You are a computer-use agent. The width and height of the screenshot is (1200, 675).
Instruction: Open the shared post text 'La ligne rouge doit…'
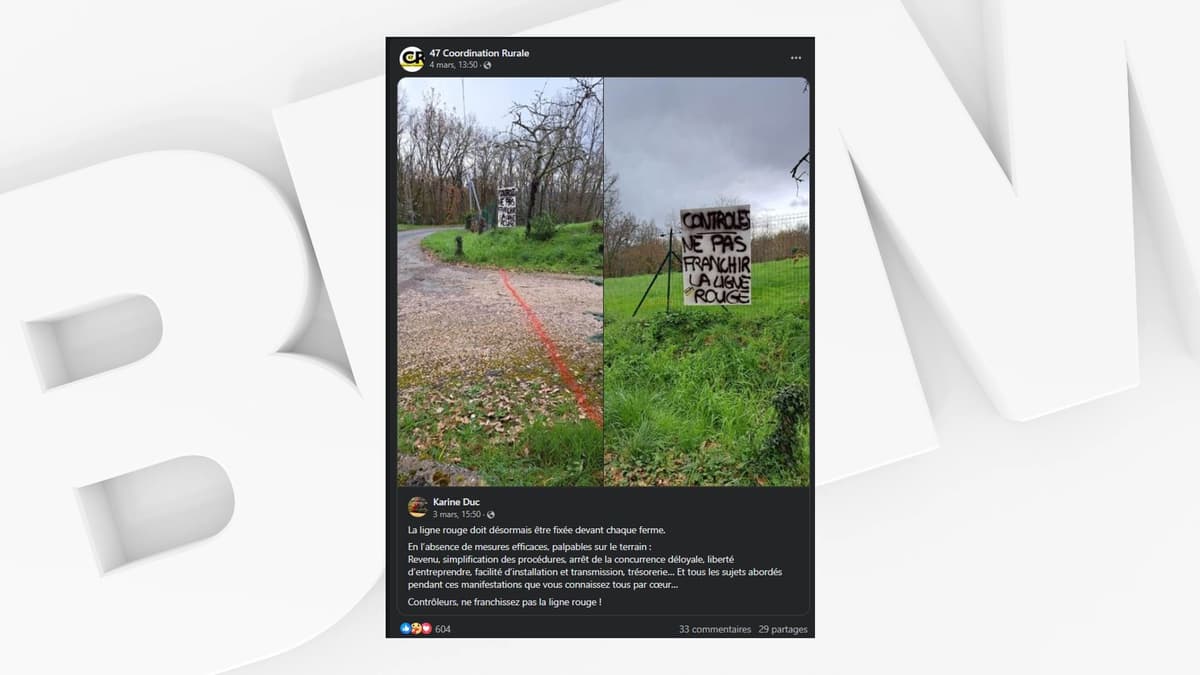(536, 530)
